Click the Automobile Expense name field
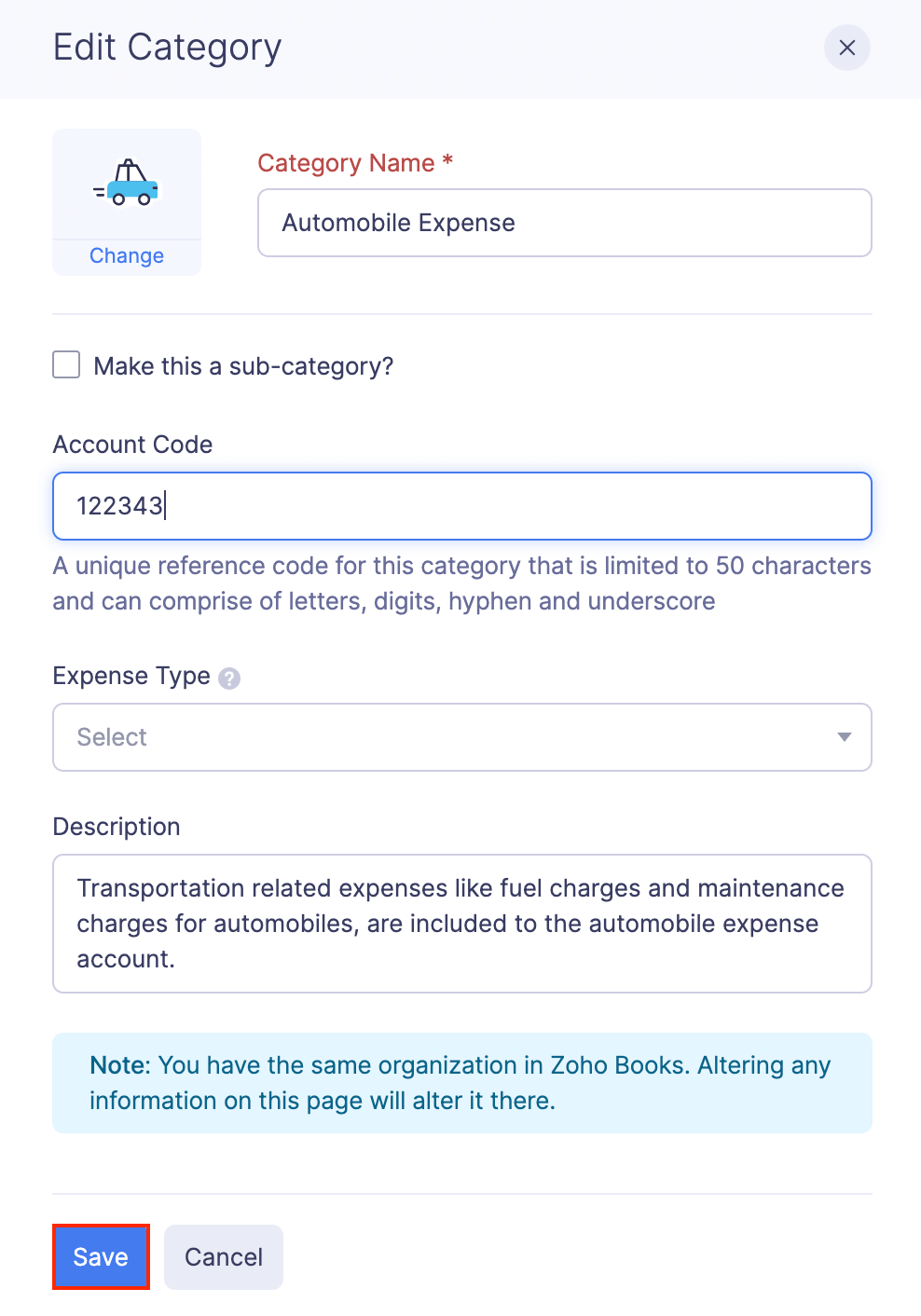The width and height of the screenshot is (921, 1316). coord(564,223)
